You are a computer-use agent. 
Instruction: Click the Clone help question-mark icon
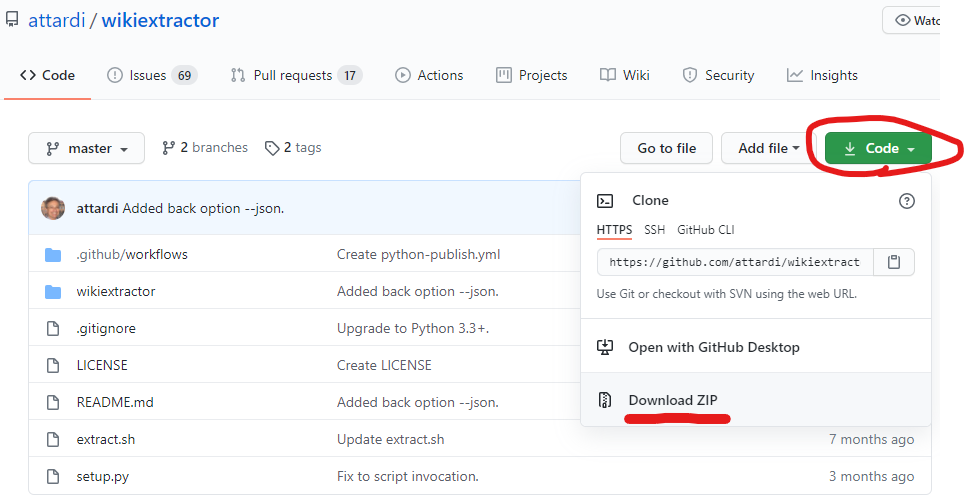906,201
